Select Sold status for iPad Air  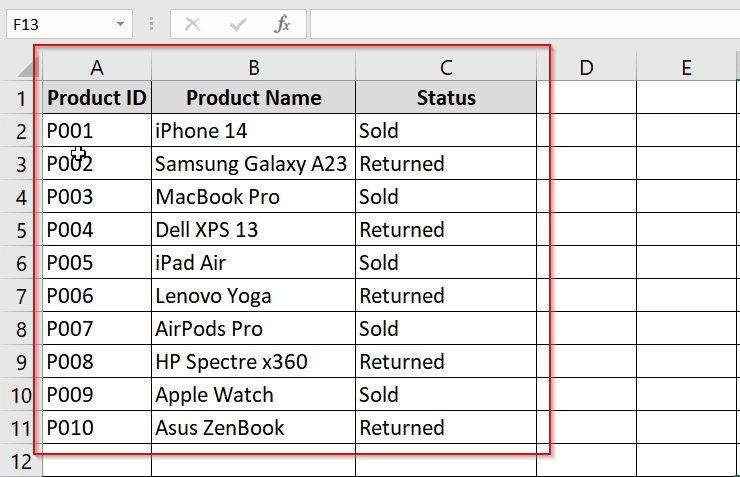[446, 262]
